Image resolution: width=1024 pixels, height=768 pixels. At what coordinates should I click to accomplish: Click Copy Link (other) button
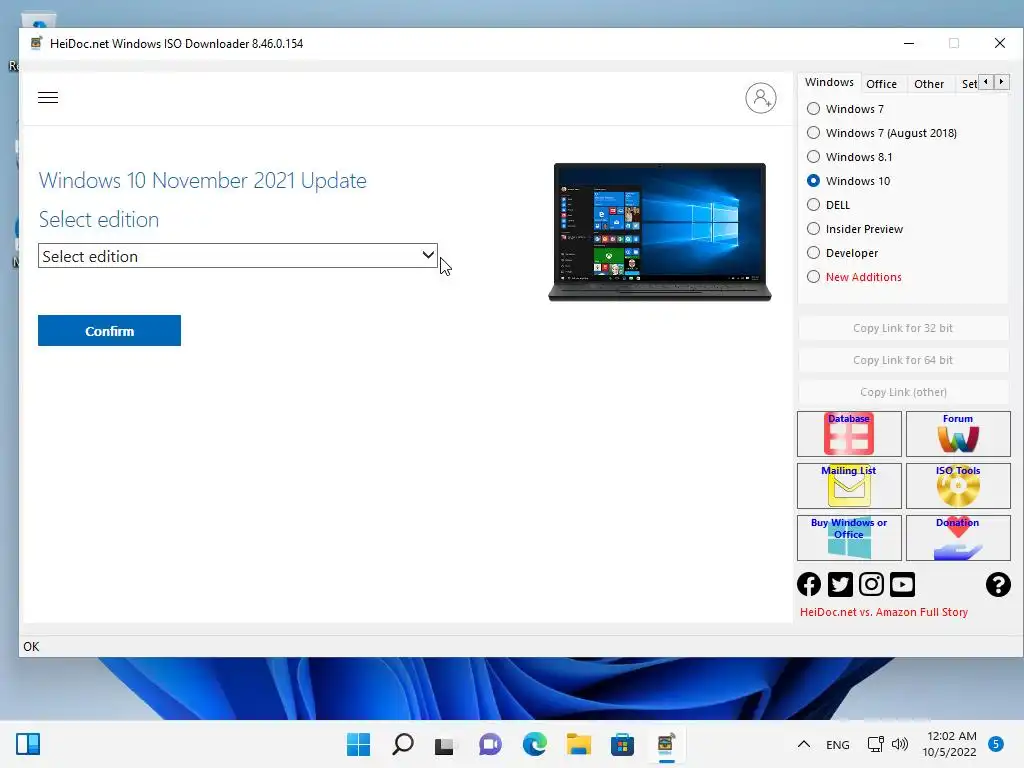tap(903, 392)
